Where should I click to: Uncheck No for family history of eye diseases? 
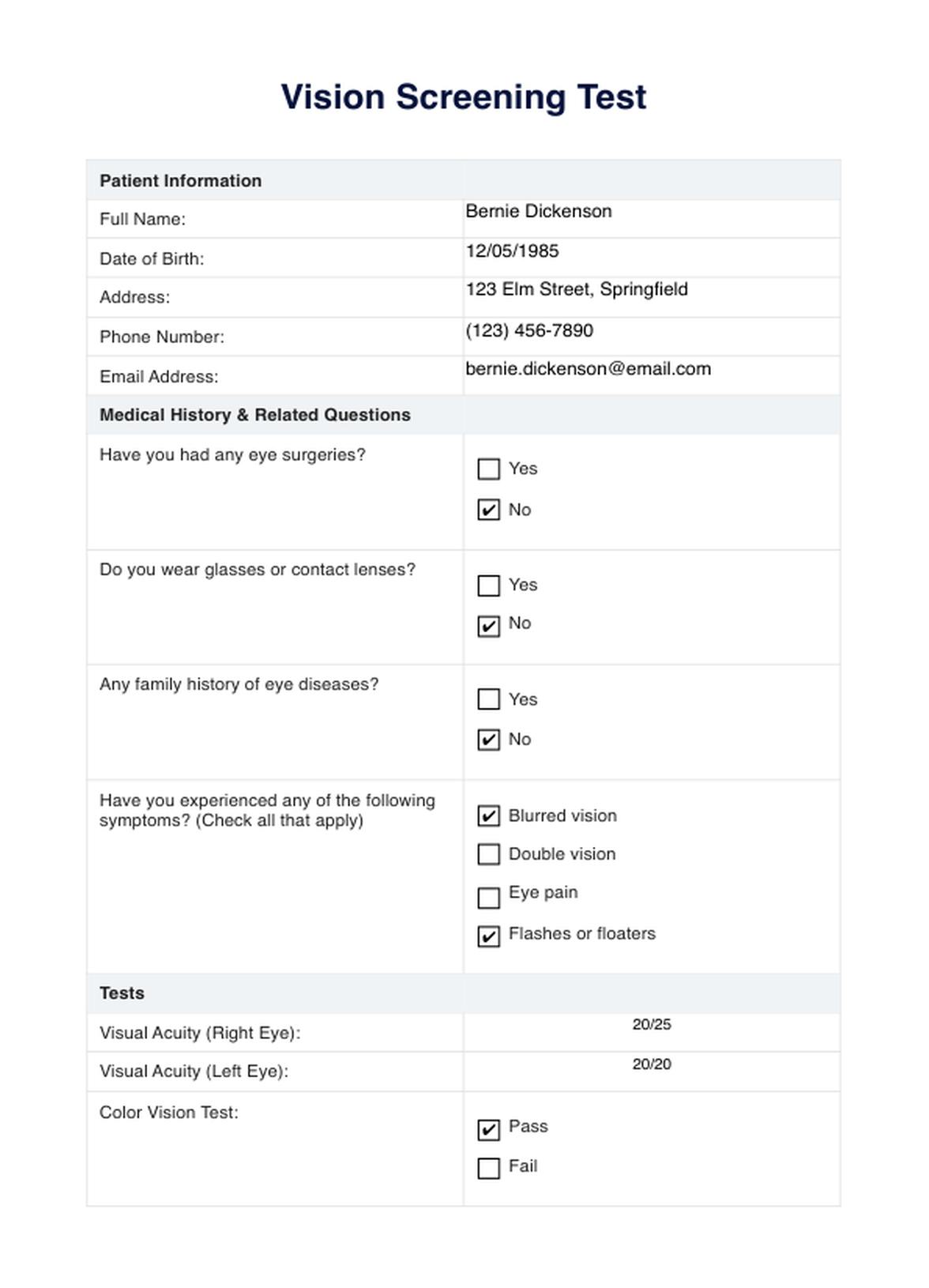coord(489,740)
